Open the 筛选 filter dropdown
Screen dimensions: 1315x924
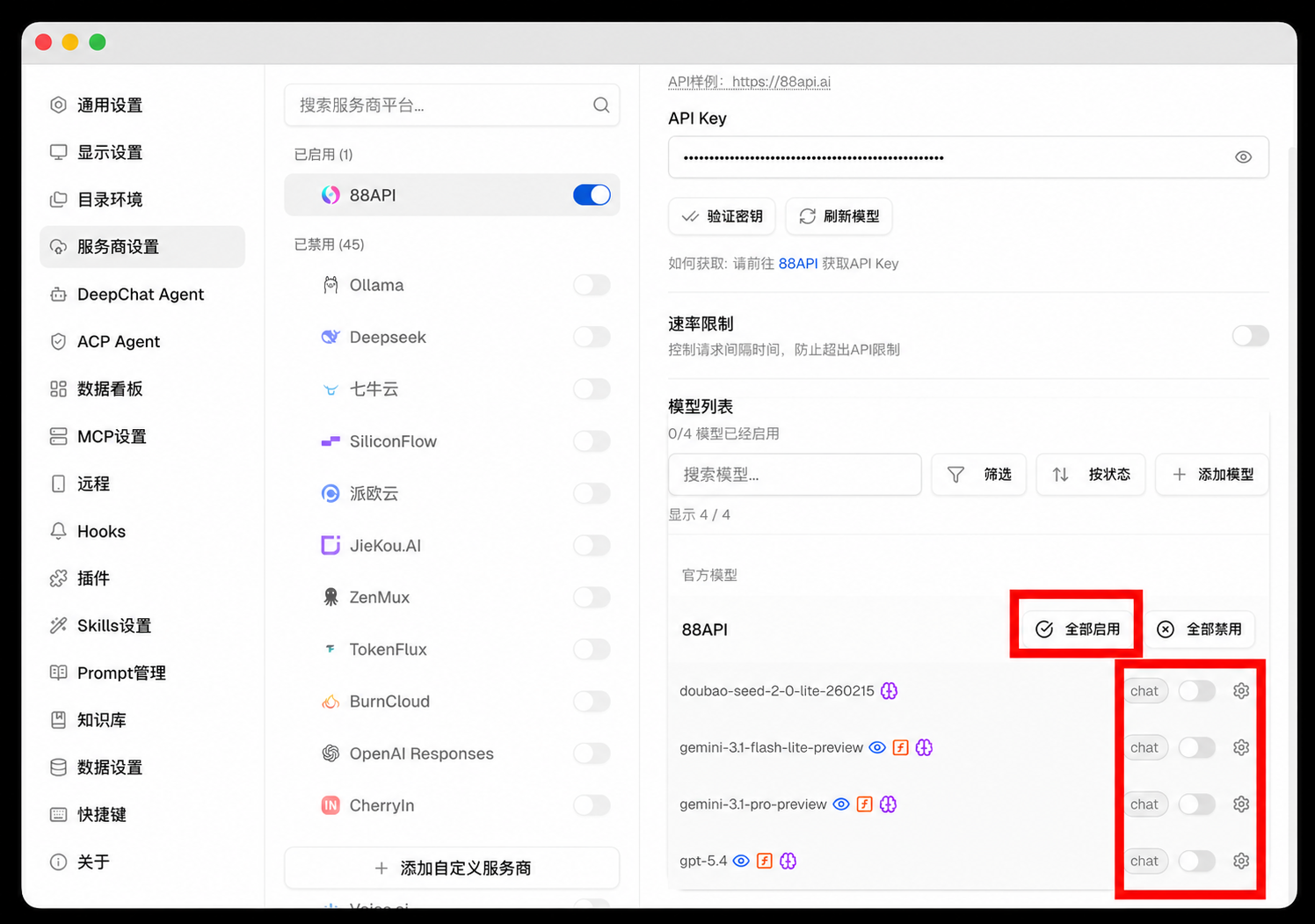click(978, 475)
